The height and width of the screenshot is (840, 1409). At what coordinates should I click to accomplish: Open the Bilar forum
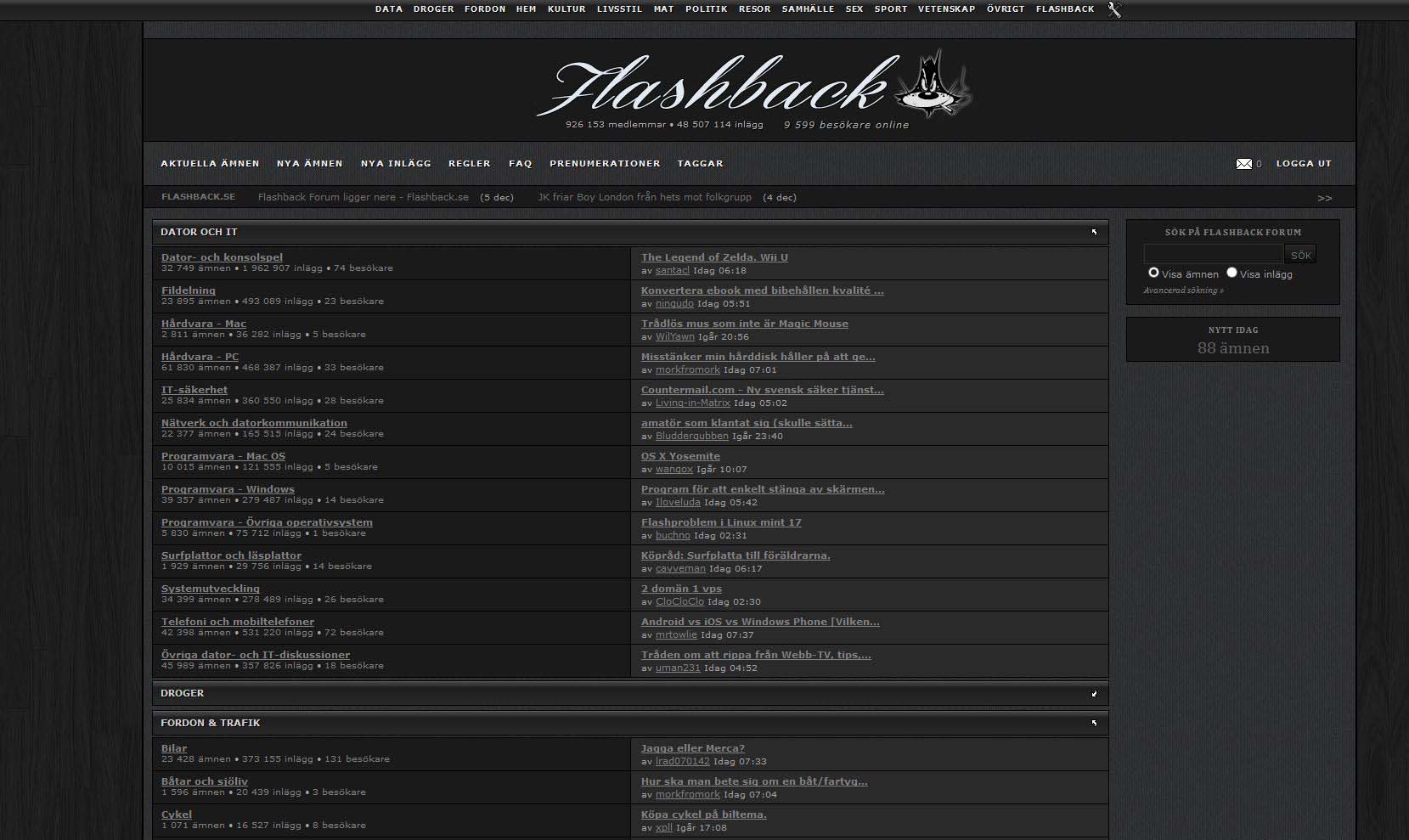click(x=174, y=748)
